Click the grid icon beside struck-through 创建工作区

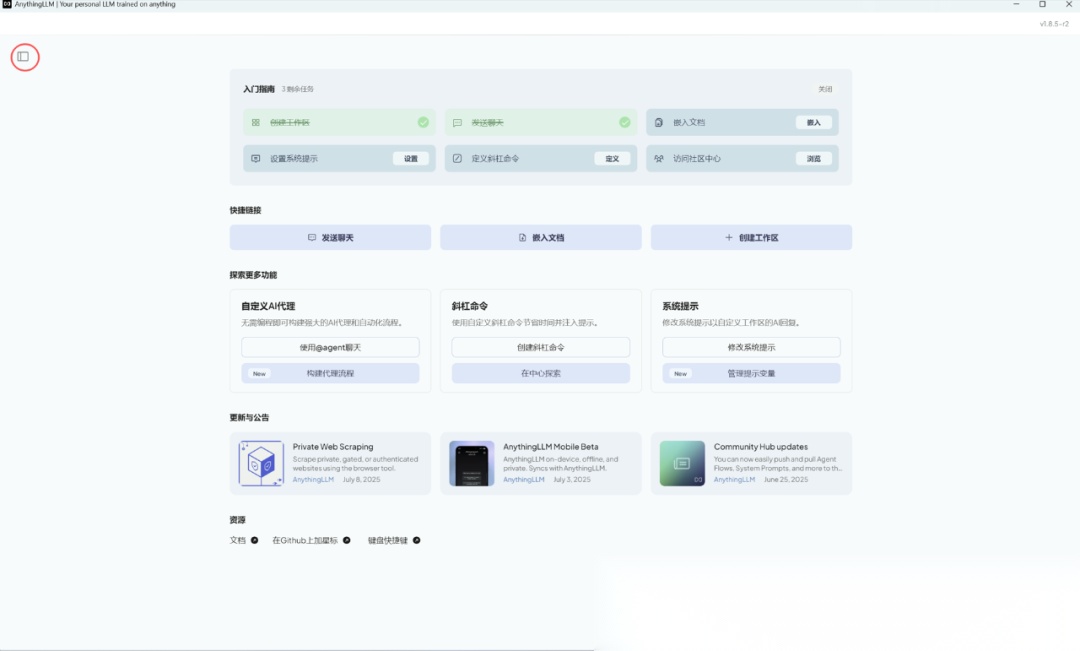pyautogui.click(x=256, y=123)
